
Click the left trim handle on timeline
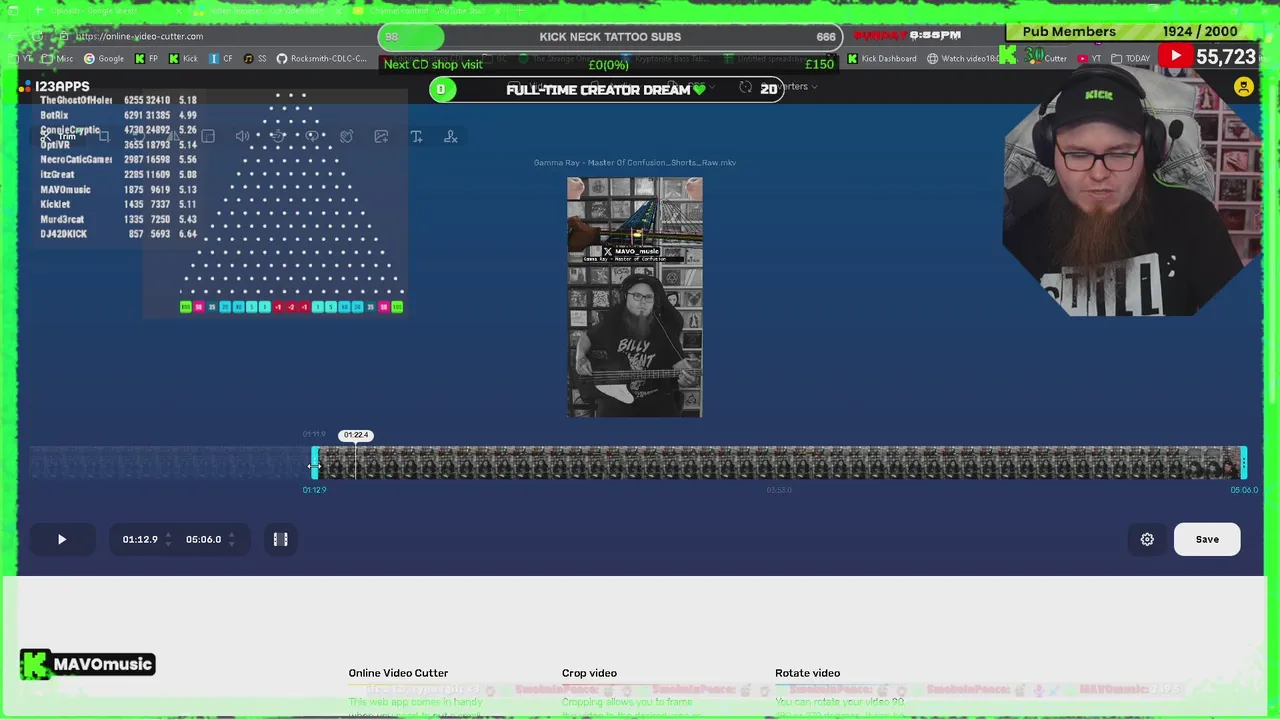[315, 463]
